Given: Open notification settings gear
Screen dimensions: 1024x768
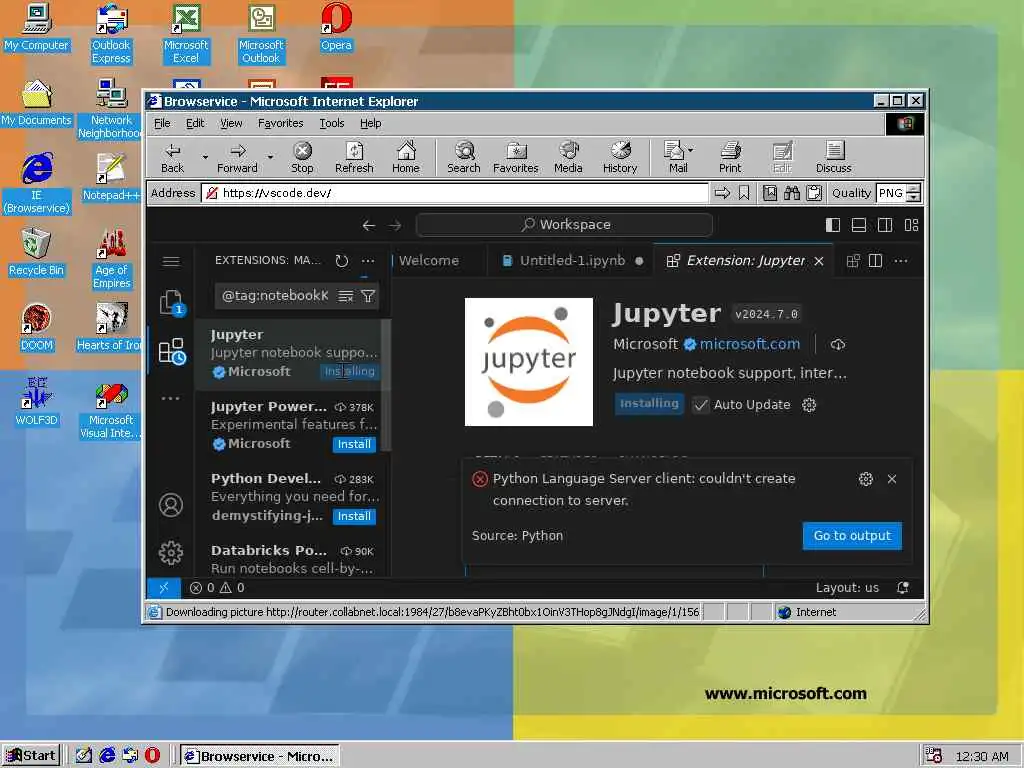Looking at the screenshot, I should tap(866, 479).
